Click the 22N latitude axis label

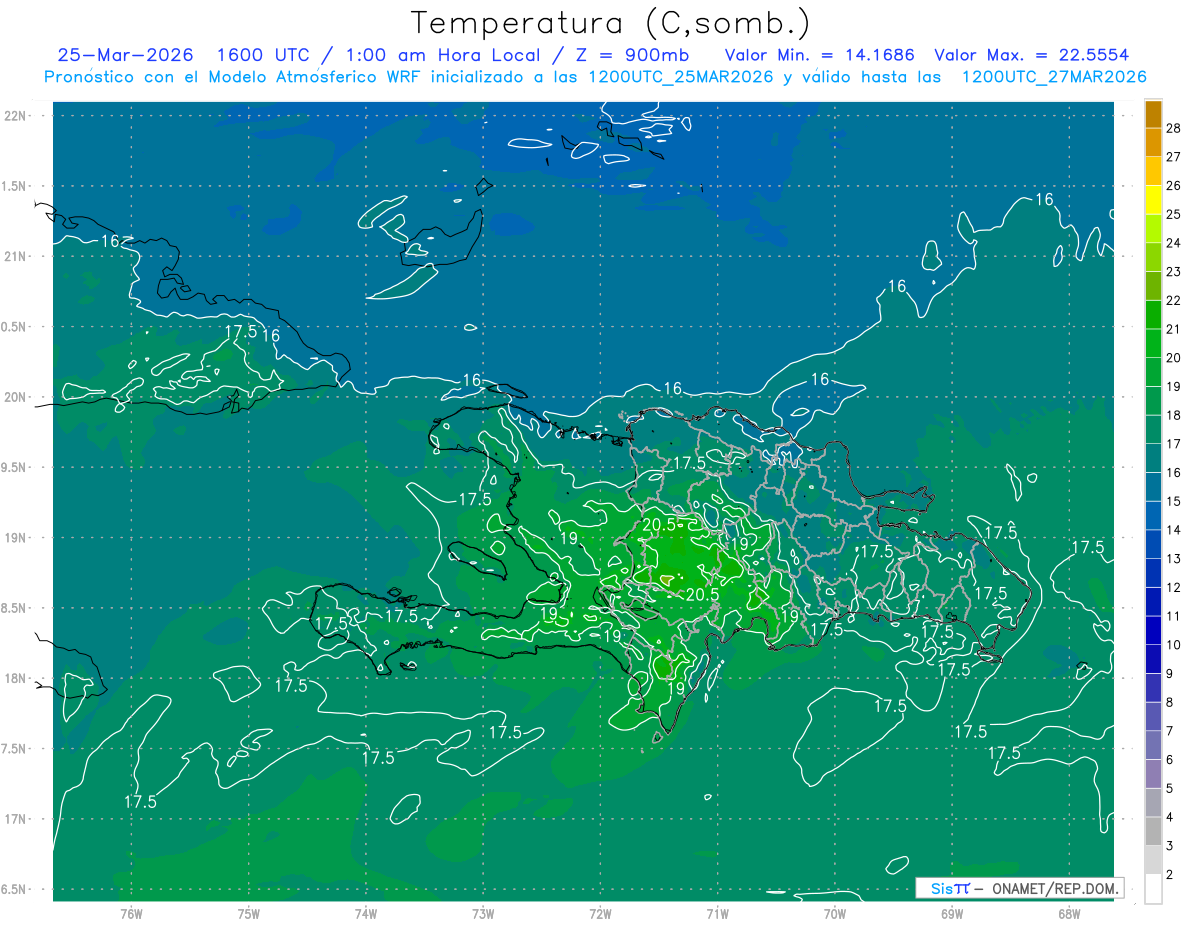[x=16, y=116]
